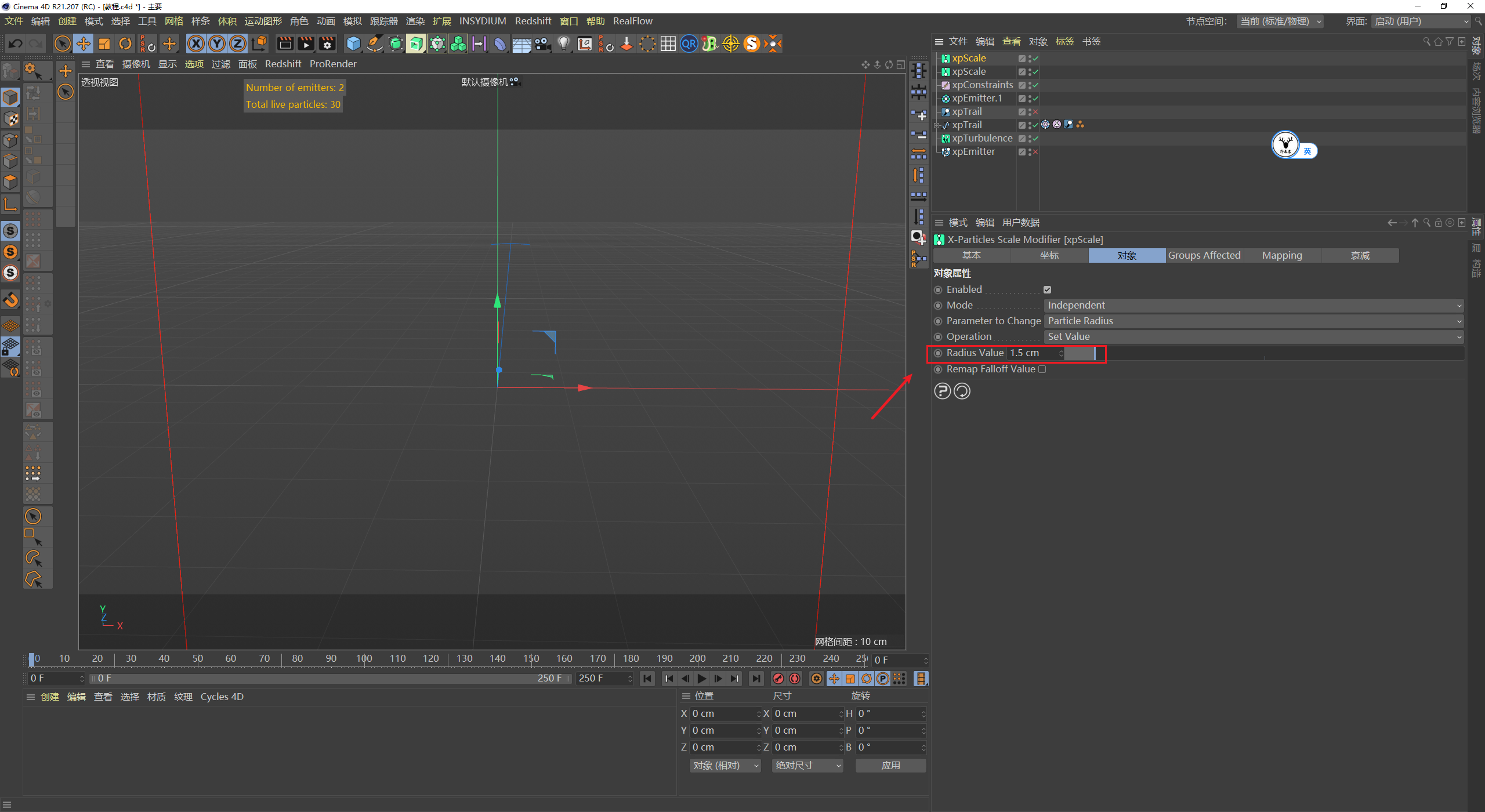Activate the Rotate tool in the top toolbar
Image resolution: width=1485 pixels, height=812 pixels.
coord(125,43)
